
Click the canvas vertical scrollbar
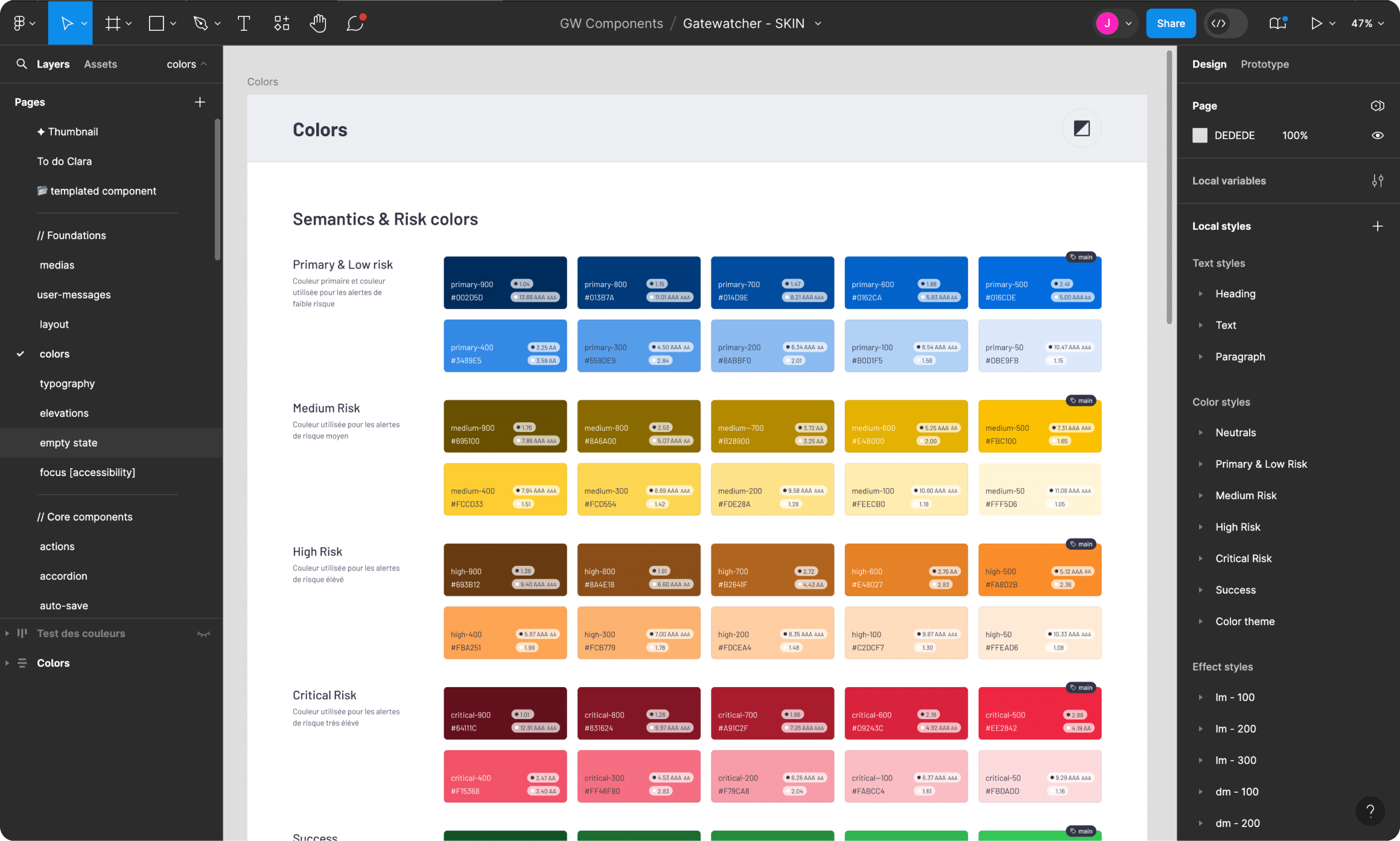[x=1169, y=187]
